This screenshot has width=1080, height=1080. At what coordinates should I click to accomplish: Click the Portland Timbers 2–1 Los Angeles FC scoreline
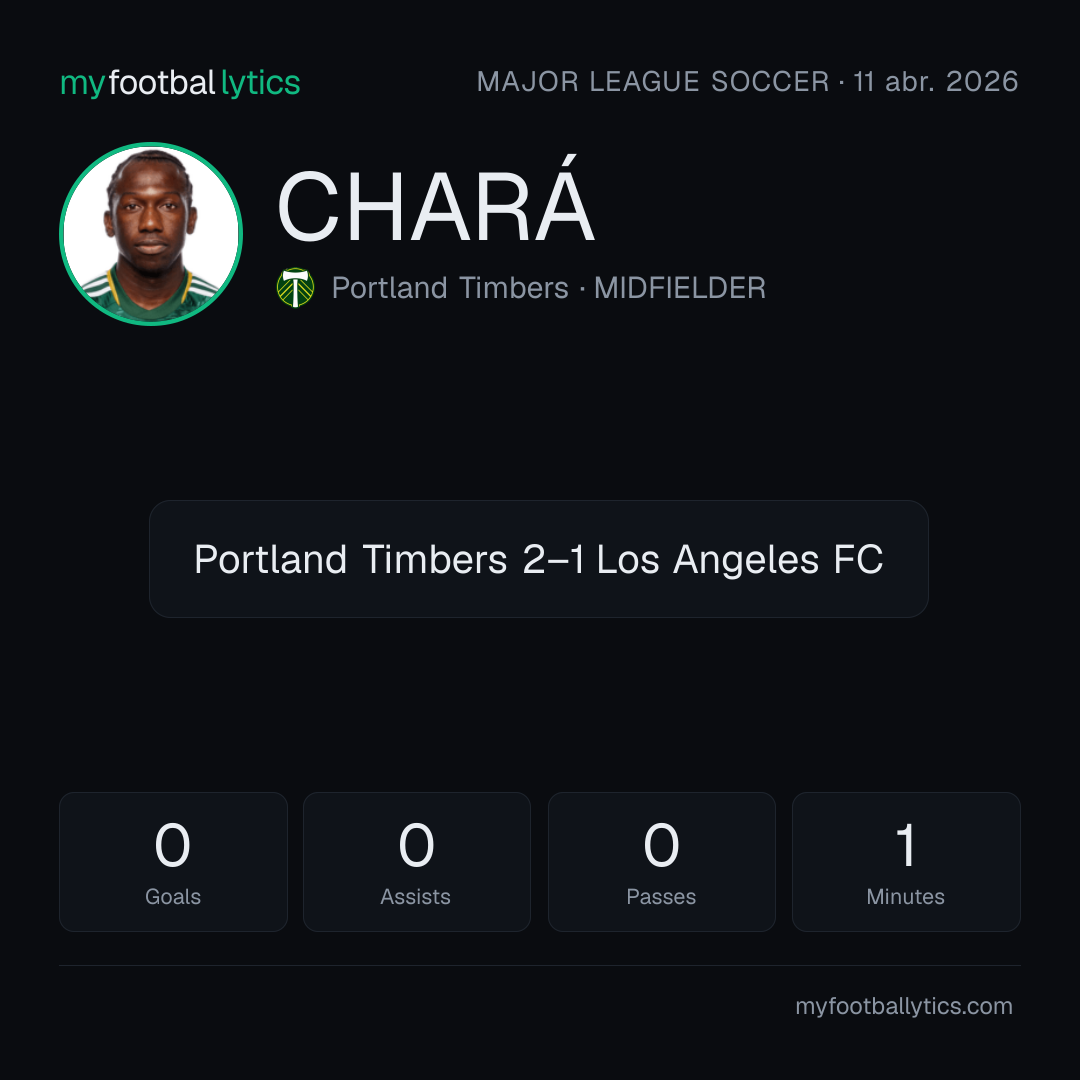pyautogui.click(x=539, y=559)
